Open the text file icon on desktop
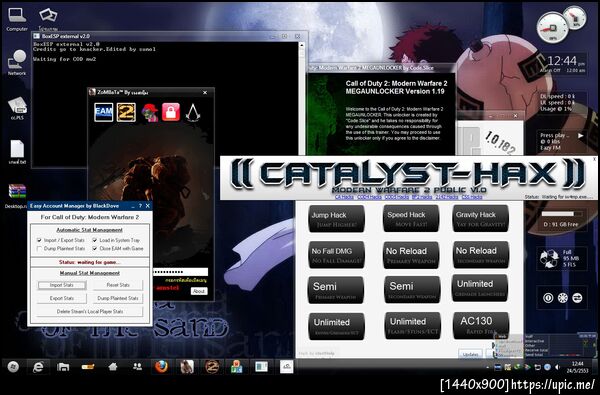Image resolution: width=600 pixels, height=395 pixels. (17, 152)
